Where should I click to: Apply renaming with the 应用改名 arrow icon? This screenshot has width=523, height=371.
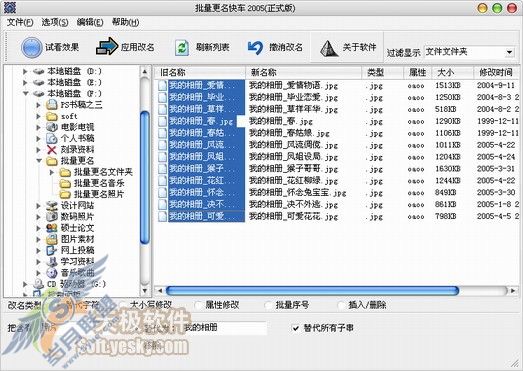pyautogui.click(x=107, y=46)
